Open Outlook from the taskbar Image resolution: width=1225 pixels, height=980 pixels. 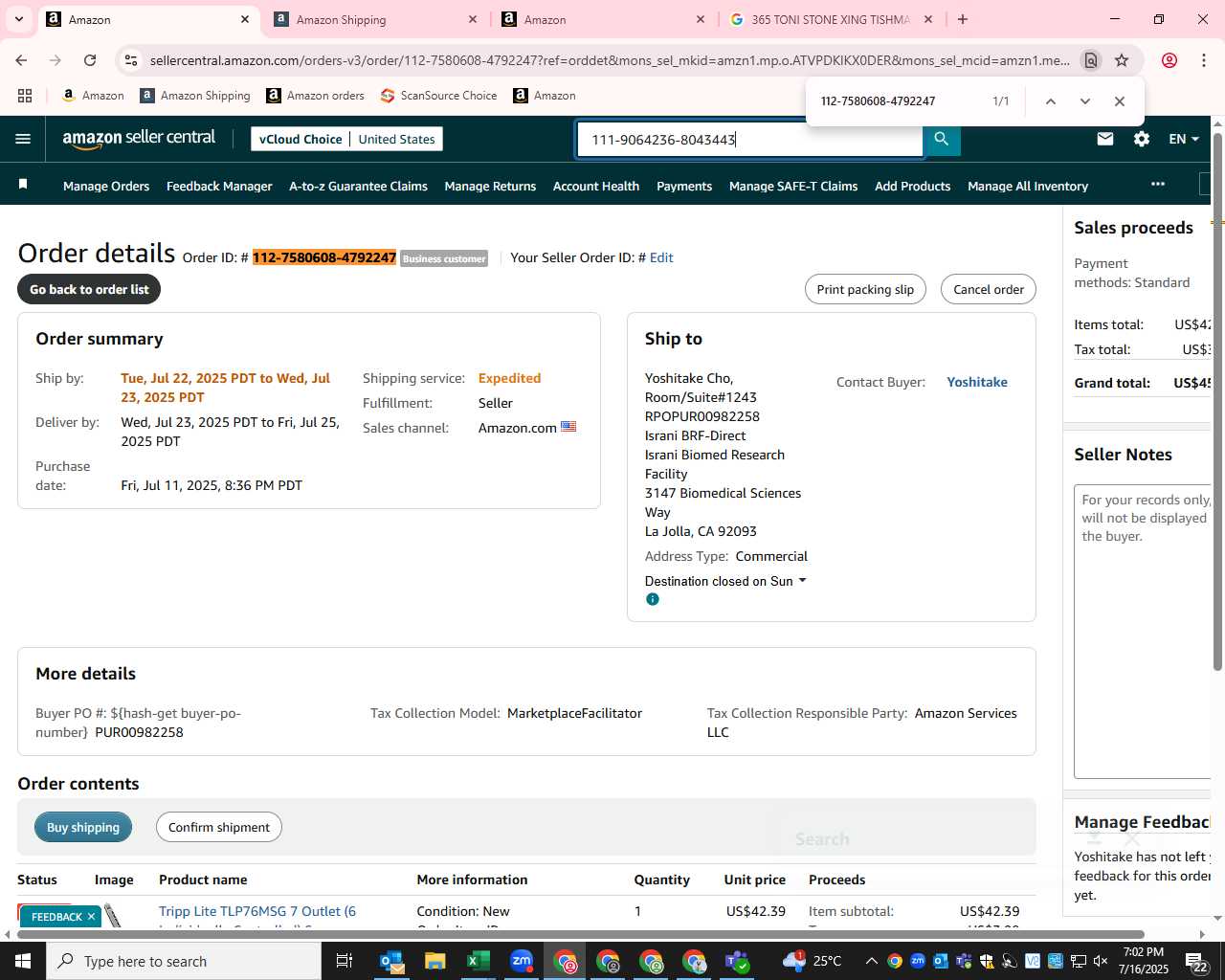click(391, 961)
